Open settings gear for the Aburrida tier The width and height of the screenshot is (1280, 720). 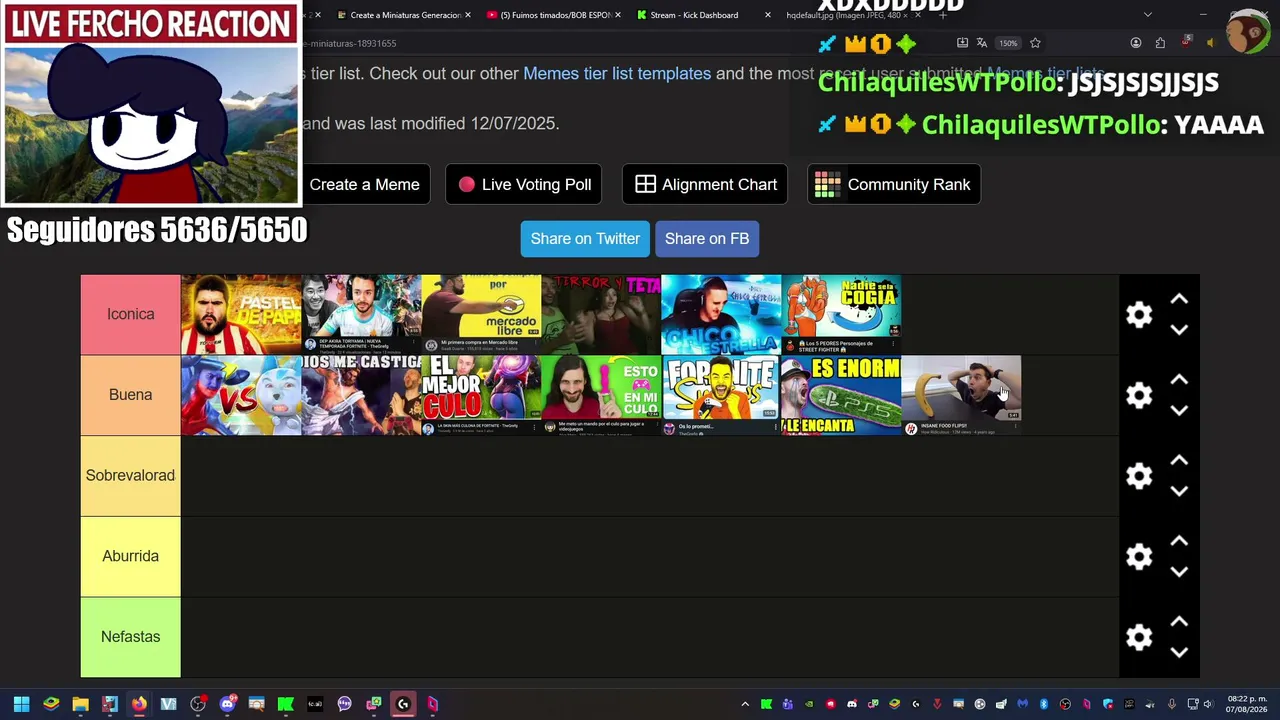pos(1139,557)
